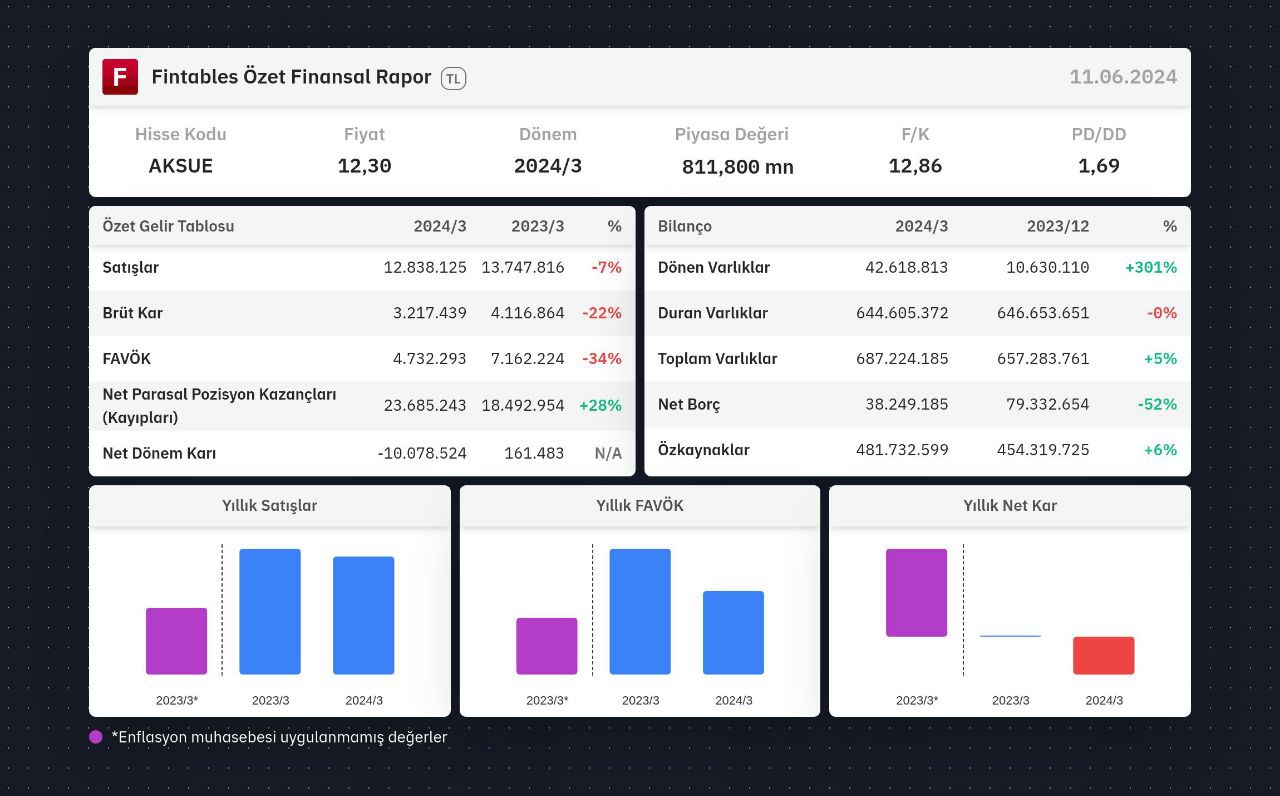Select the blue 2023/3 bar in Yıllık FAVÖK
Viewport: 1280px width, 796px height.
click(x=640, y=611)
